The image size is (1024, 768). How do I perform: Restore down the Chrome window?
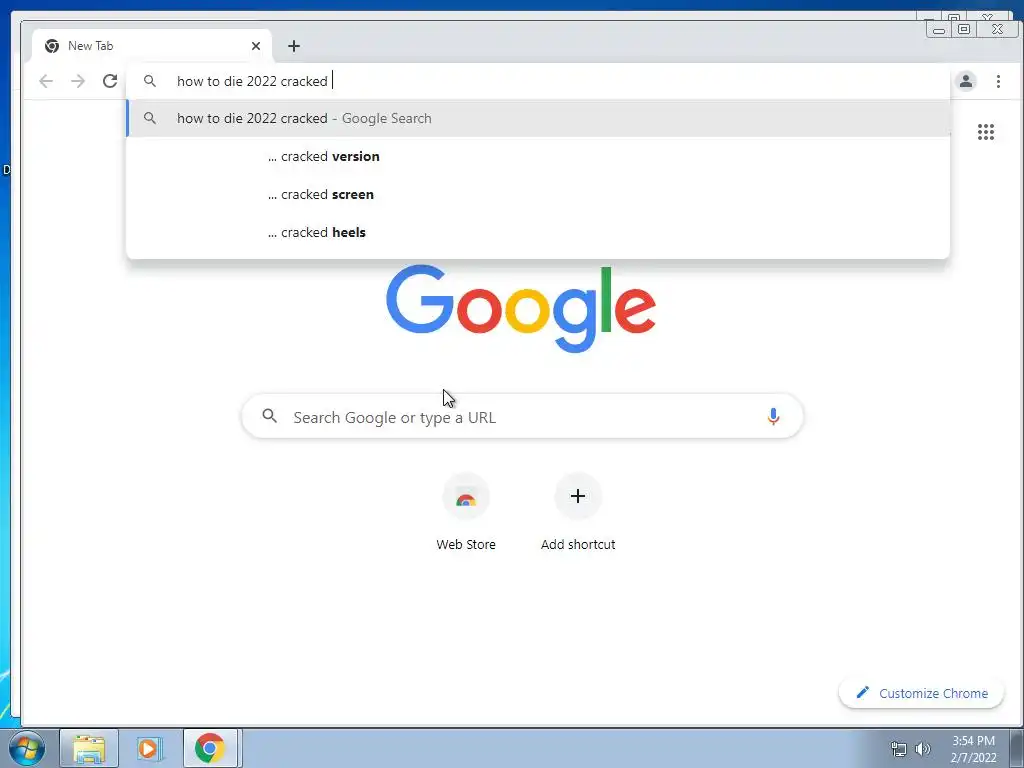[x=964, y=29]
